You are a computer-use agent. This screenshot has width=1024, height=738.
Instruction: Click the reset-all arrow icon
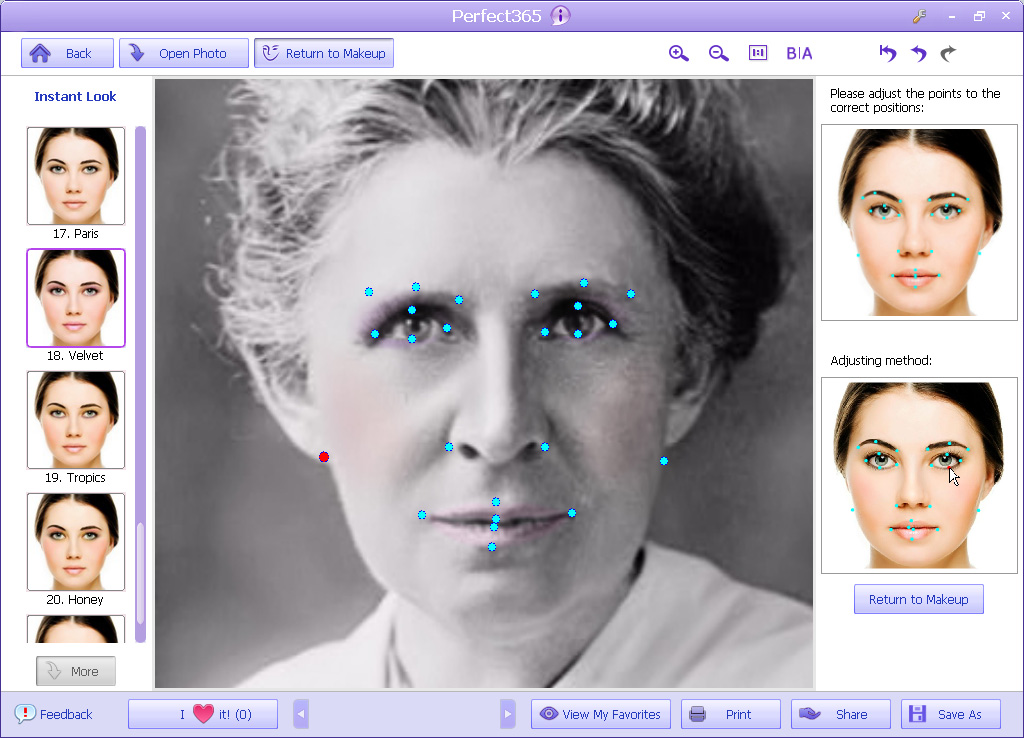click(887, 54)
